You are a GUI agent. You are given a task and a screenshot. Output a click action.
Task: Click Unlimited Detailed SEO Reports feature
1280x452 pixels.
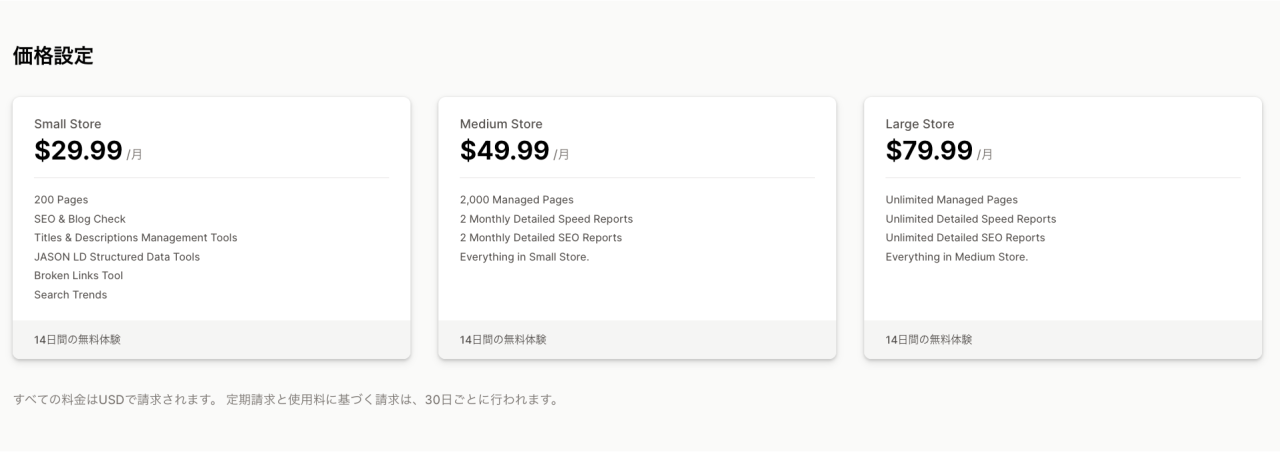coord(965,238)
